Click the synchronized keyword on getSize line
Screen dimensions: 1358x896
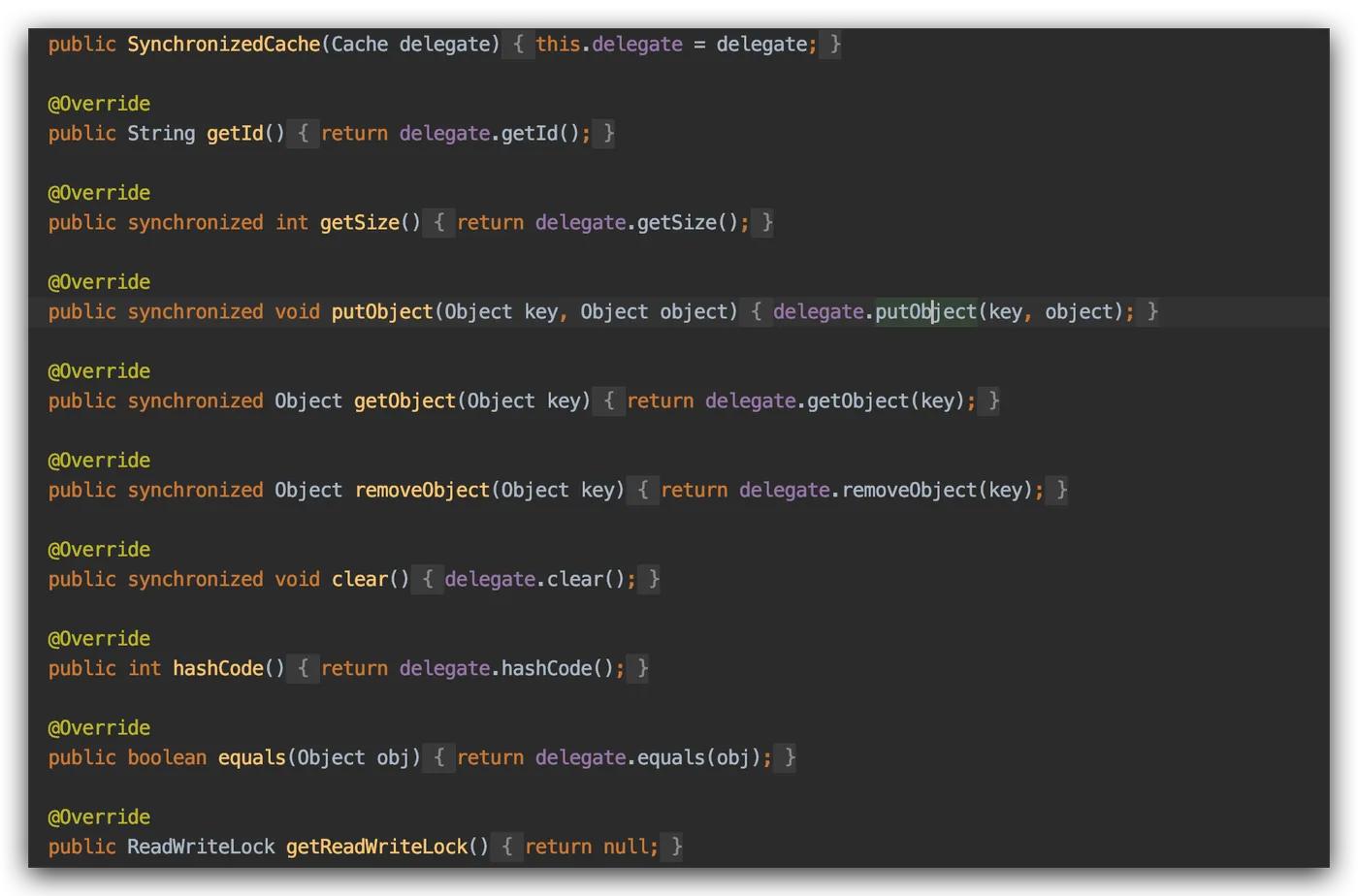[x=195, y=223]
